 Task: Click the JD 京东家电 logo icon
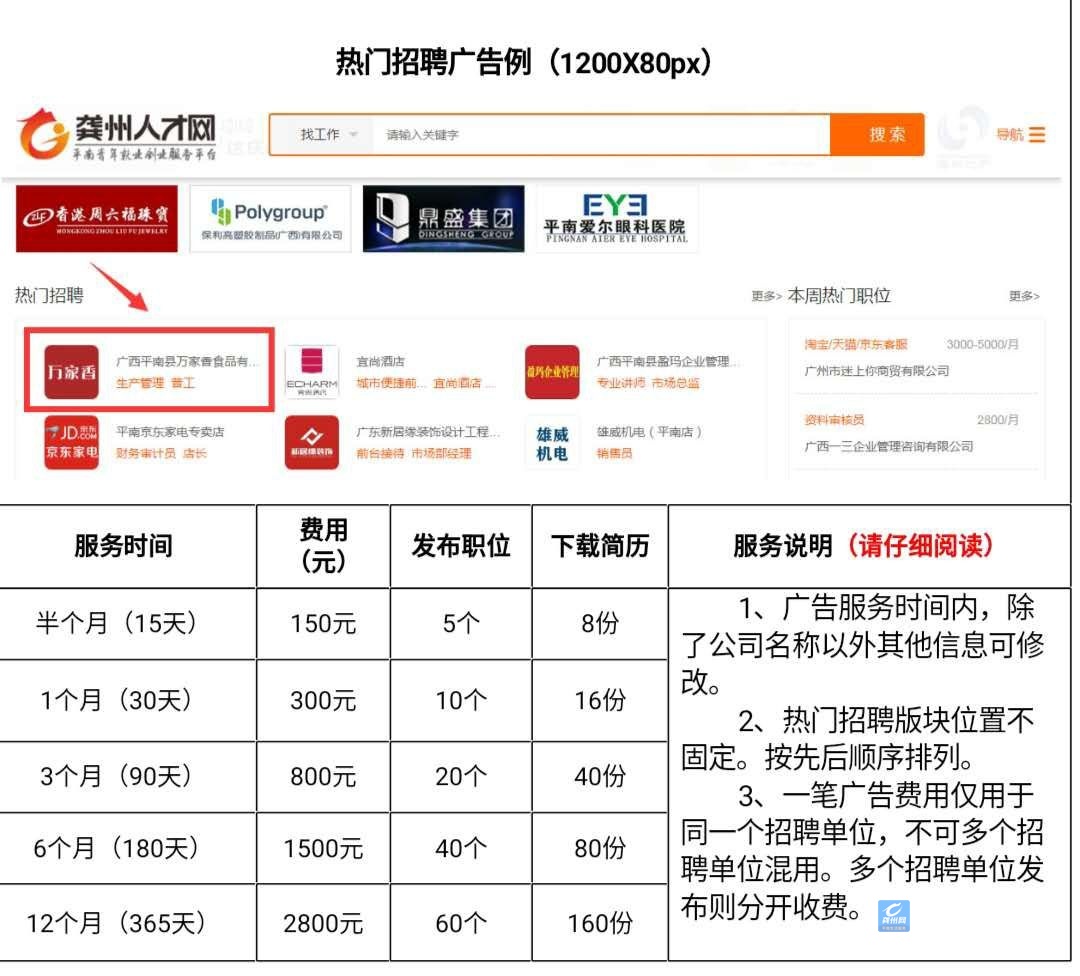pyautogui.click(x=72, y=443)
